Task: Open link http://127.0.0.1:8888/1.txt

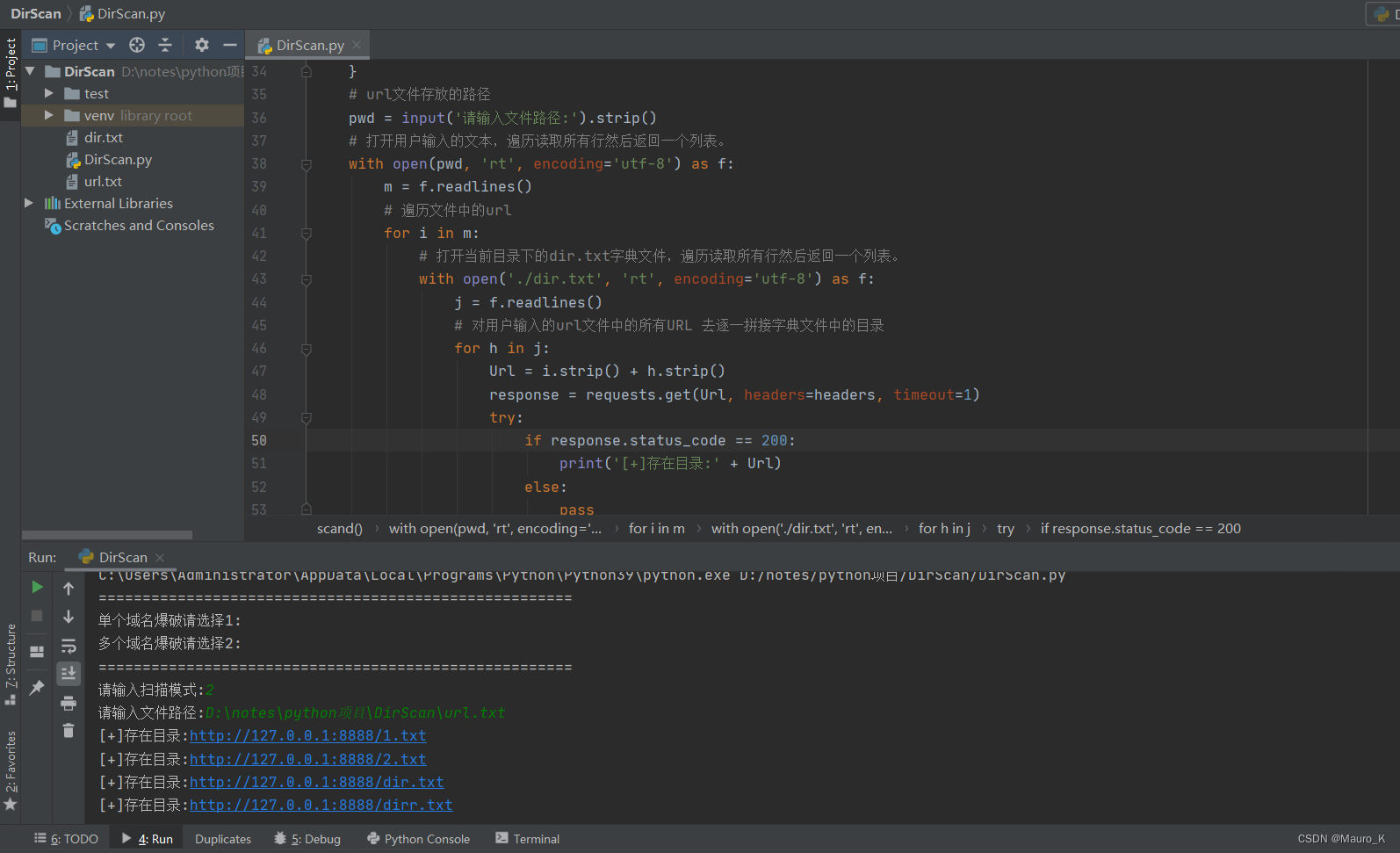Action: 307,735
